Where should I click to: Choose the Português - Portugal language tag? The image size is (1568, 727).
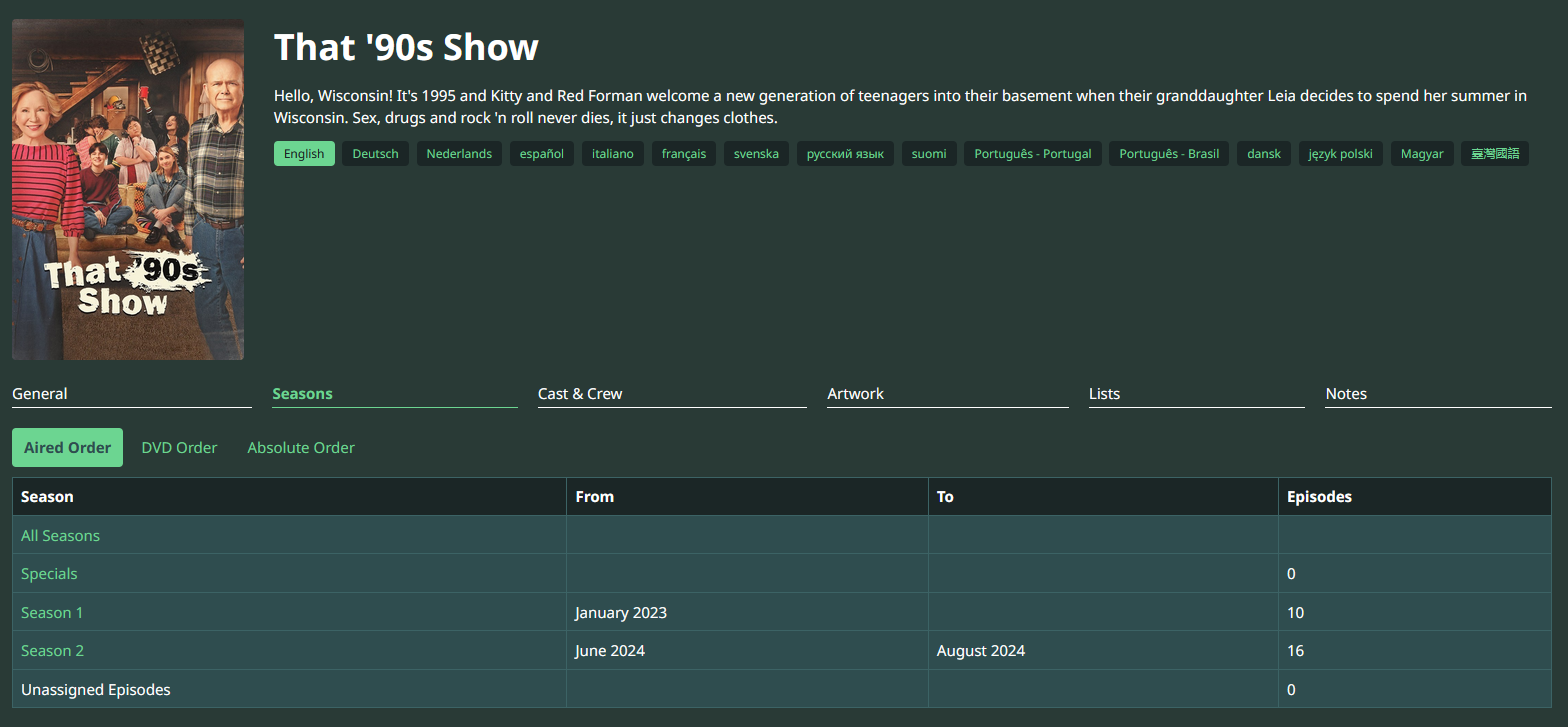click(x=1033, y=154)
